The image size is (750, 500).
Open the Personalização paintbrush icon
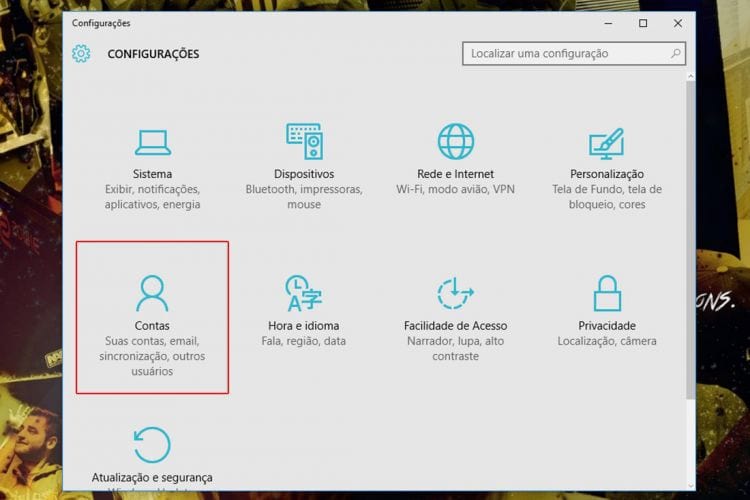point(607,143)
